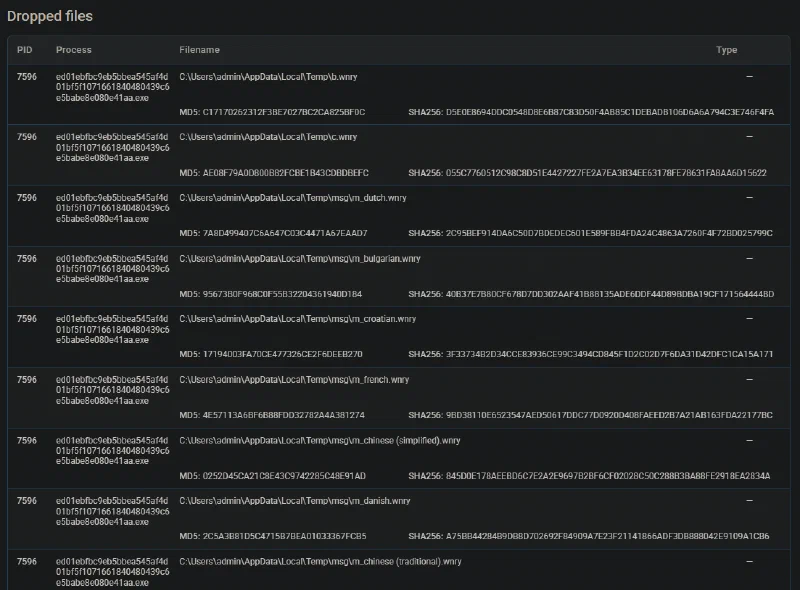Click the Type column header
The height and width of the screenshot is (590, 800).
point(727,50)
